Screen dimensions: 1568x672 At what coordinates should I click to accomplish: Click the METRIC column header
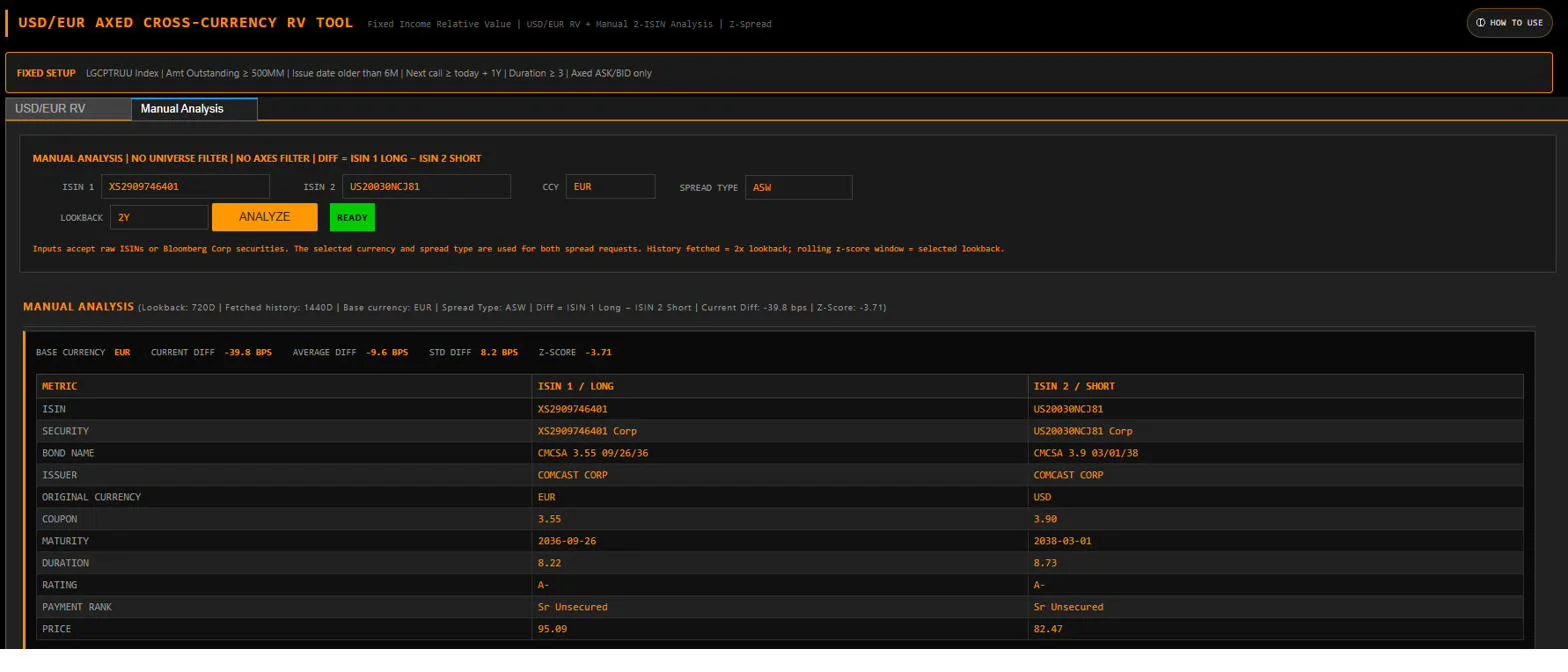[x=284, y=386]
